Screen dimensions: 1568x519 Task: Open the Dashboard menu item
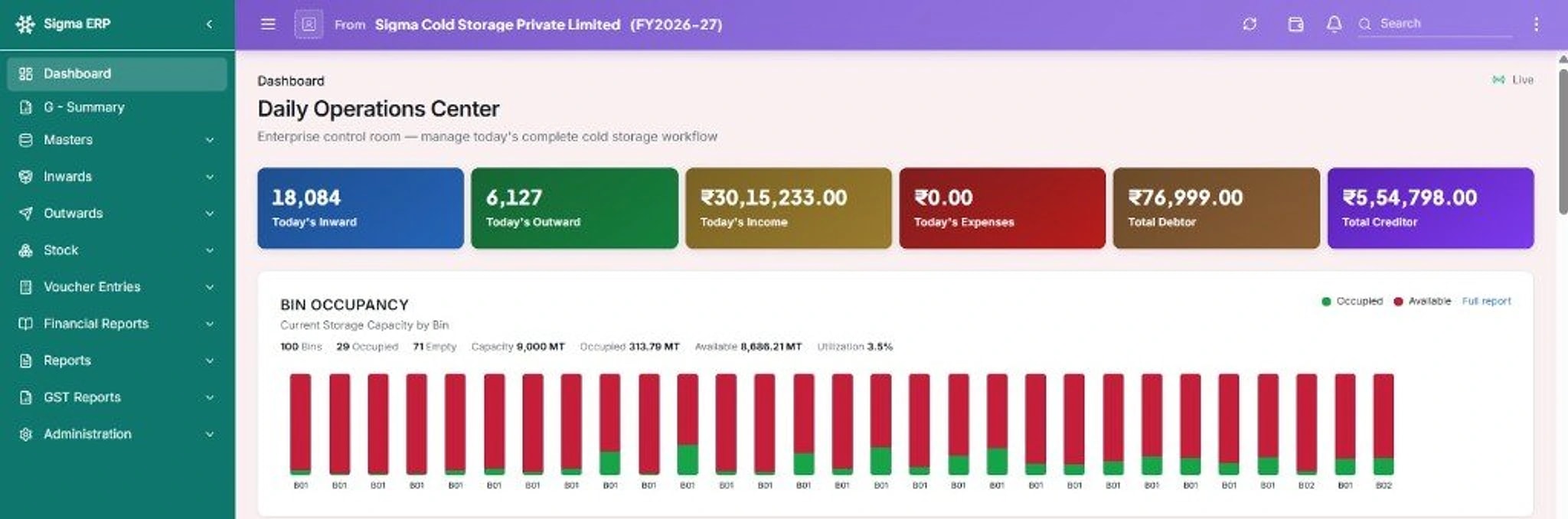[x=117, y=73]
